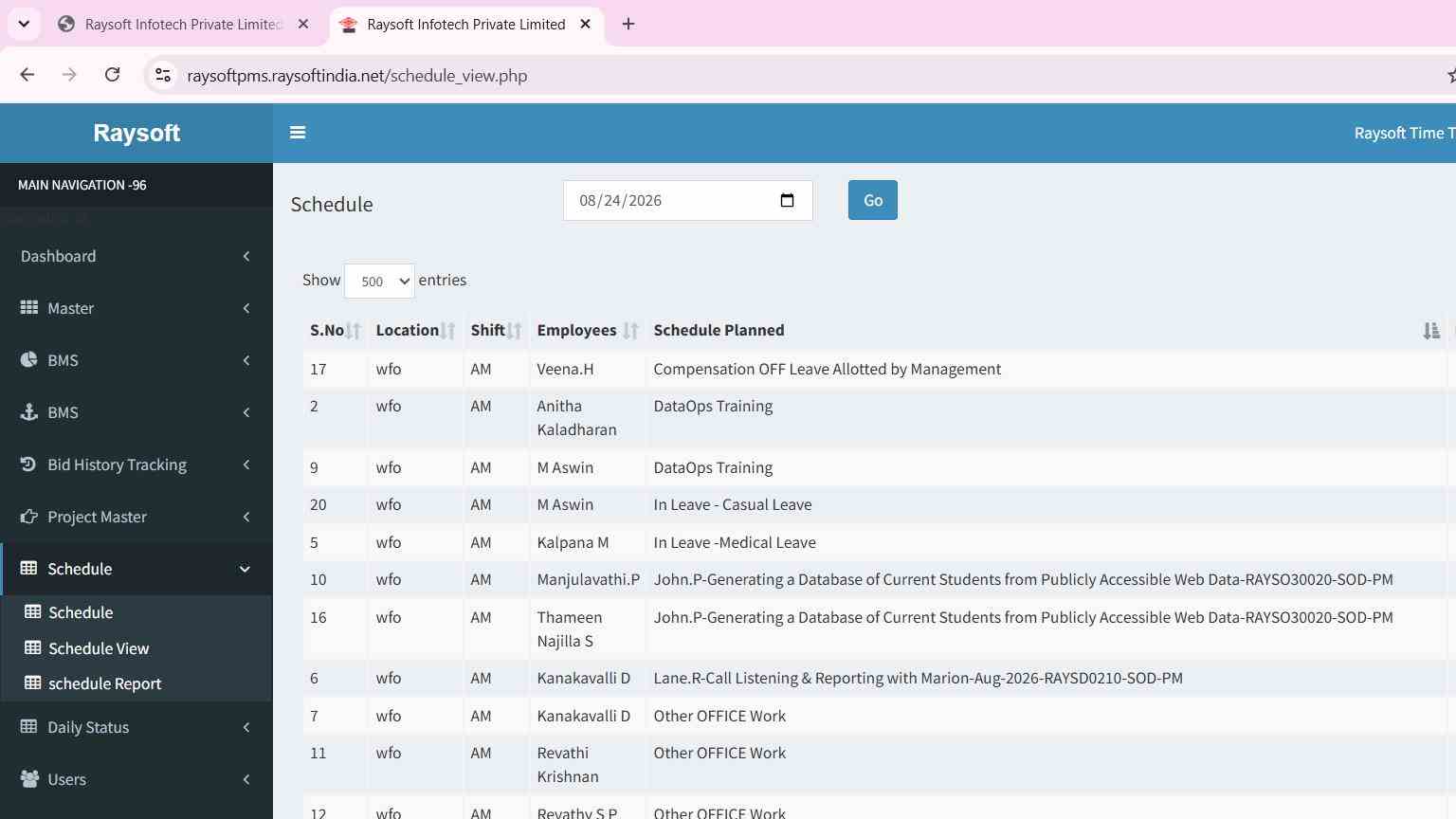Sort the Location column arrows
The height and width of the screenshot is (819, 1456).
pos(447,331)
